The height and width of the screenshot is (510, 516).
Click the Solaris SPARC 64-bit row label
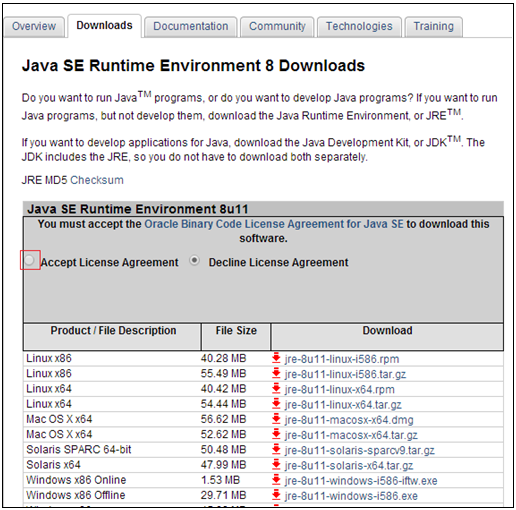tap(79, 449)
